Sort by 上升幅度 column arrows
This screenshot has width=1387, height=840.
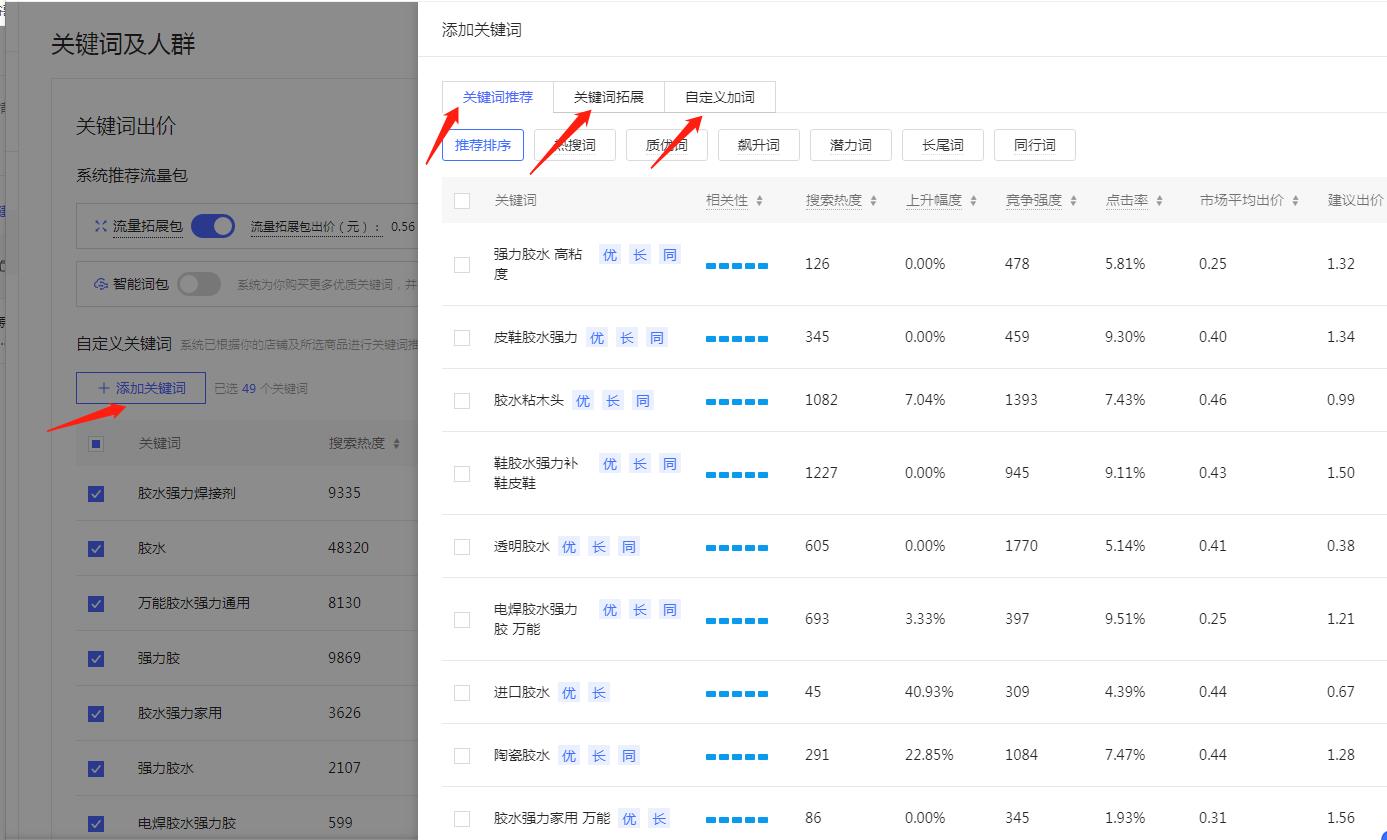[x=973, y=201]
